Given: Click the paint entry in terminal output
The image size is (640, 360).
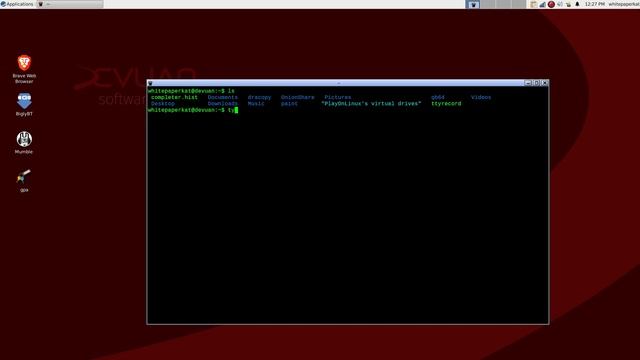Looking at the screenshot, I should tap(289, 104).
